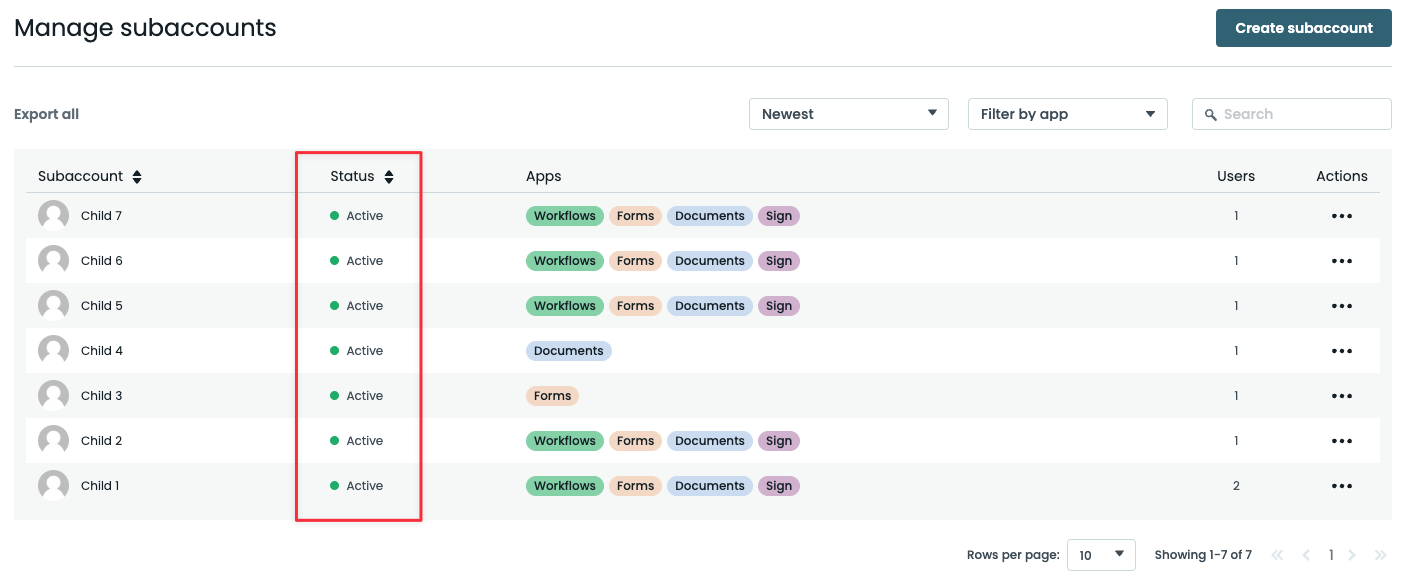Expand the Filter by app dropdown
The image size is (1404, 583).
click(1067, 114)
